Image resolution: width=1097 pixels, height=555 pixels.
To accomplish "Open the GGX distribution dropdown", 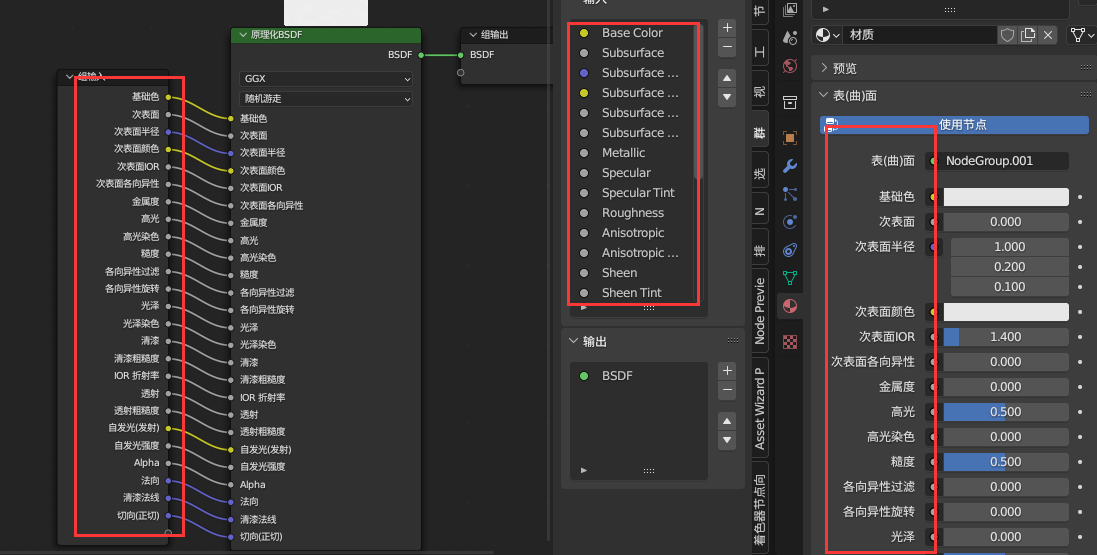I will (325, 79).
